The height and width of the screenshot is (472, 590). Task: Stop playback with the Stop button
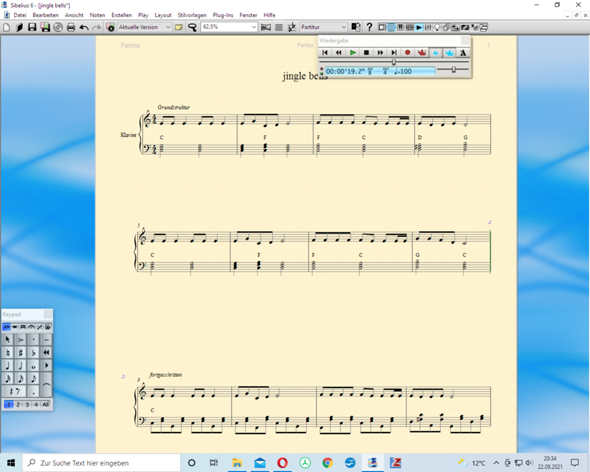366,53
